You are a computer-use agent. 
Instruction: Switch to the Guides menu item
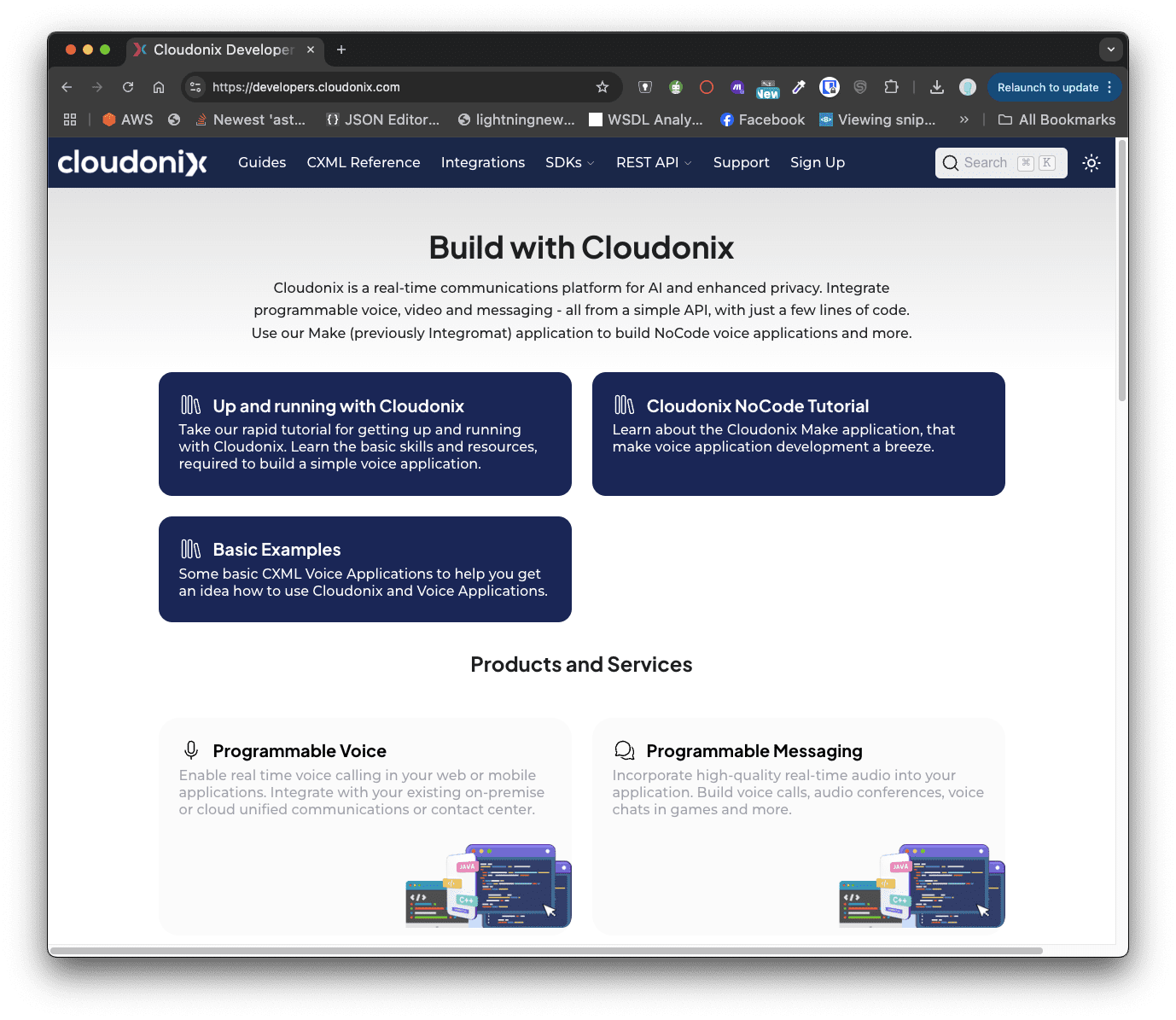pyautogui.click(x=261, y=162)
